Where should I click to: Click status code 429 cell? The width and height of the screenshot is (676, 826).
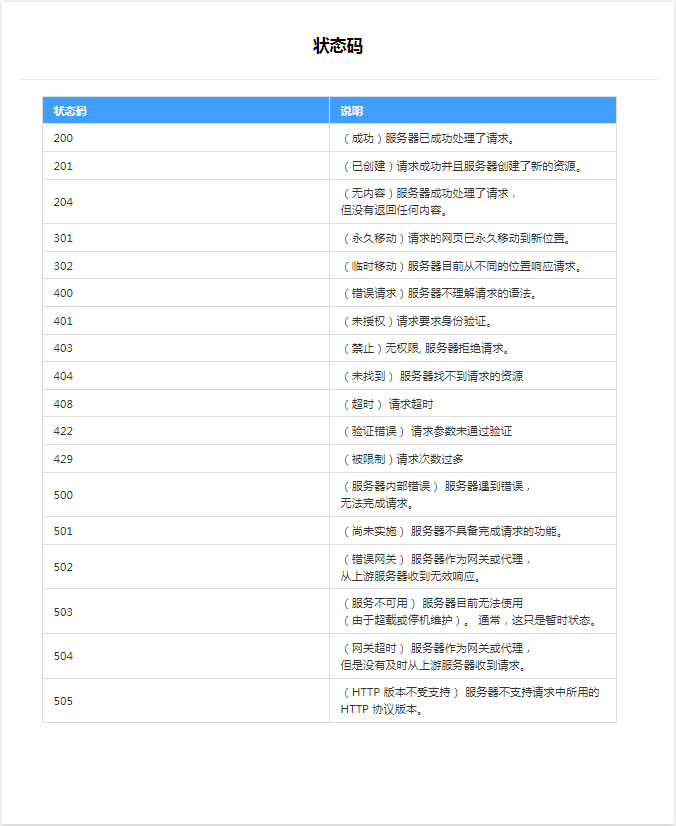186,459
